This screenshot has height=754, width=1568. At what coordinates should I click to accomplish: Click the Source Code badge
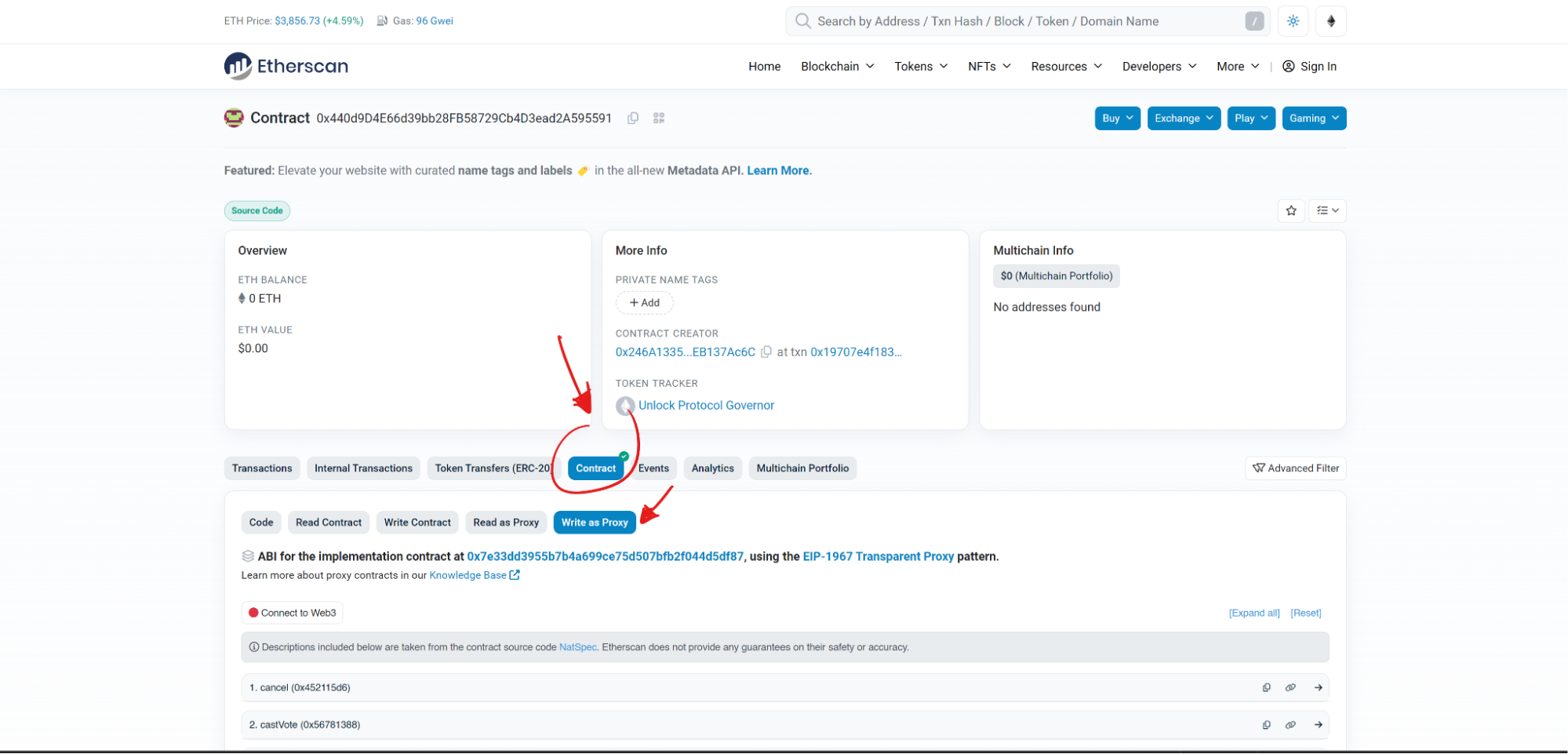click(x=257, y=210)
